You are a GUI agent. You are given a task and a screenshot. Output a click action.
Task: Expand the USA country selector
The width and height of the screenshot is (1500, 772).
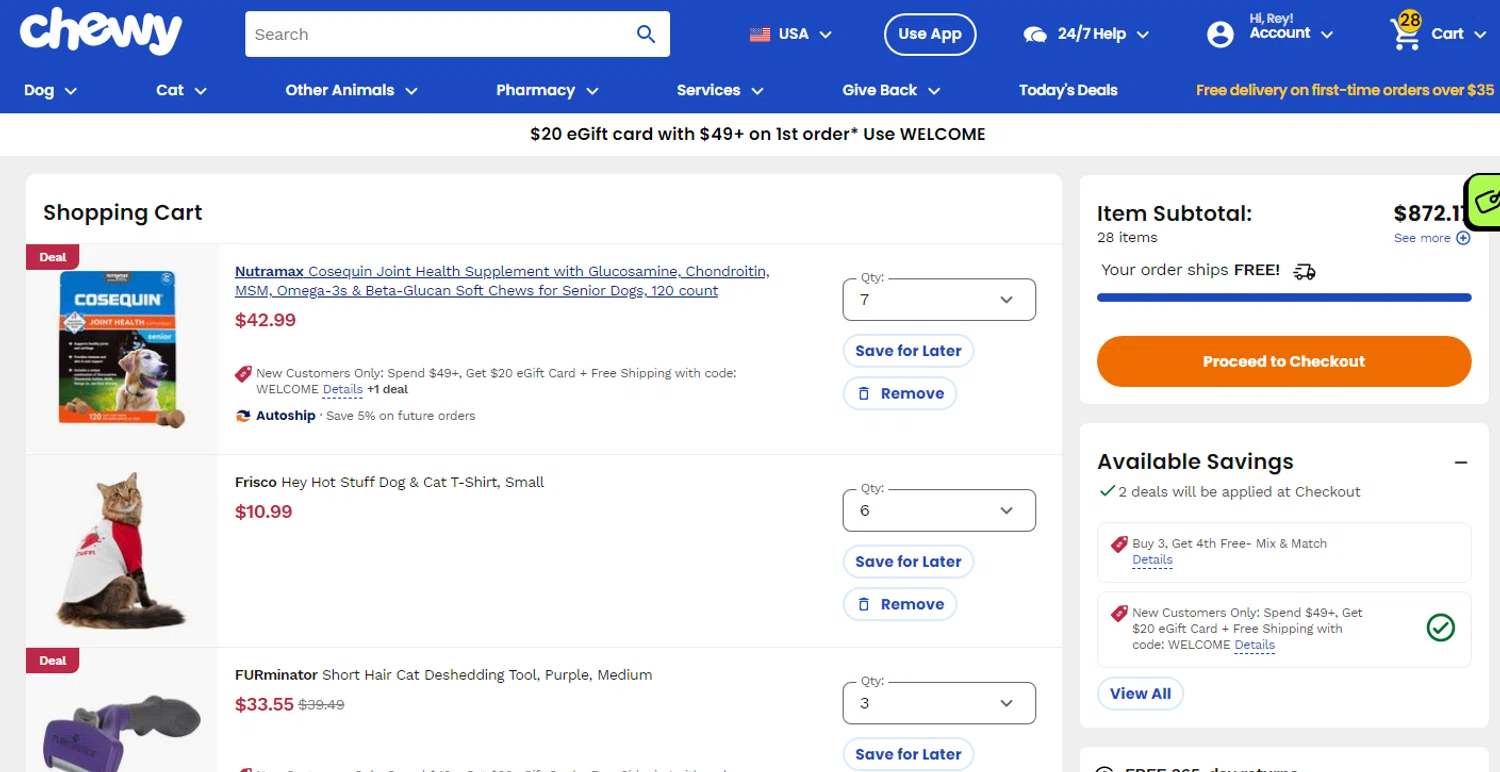[x=825, y=34]
